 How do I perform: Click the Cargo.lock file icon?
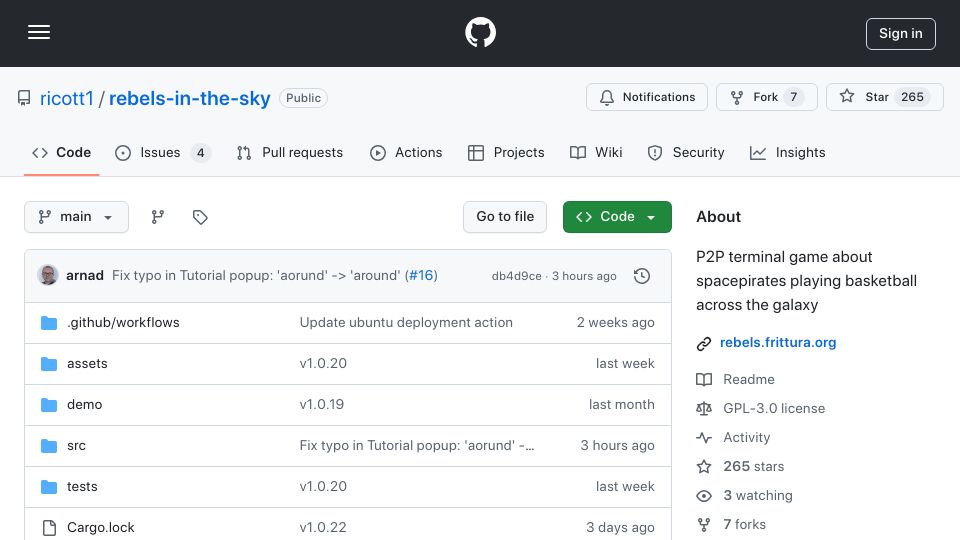pos(49,528)
